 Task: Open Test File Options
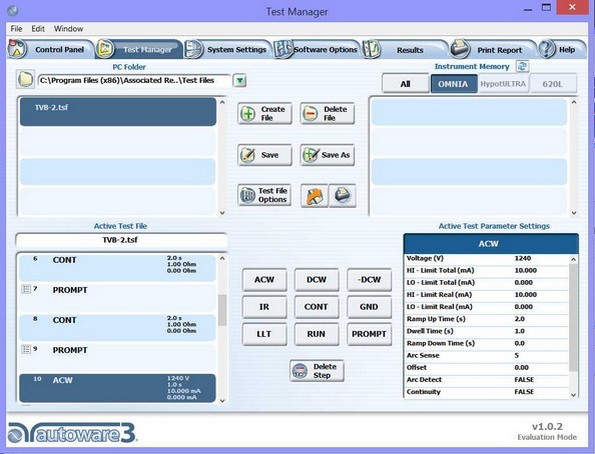click(264, 195)
